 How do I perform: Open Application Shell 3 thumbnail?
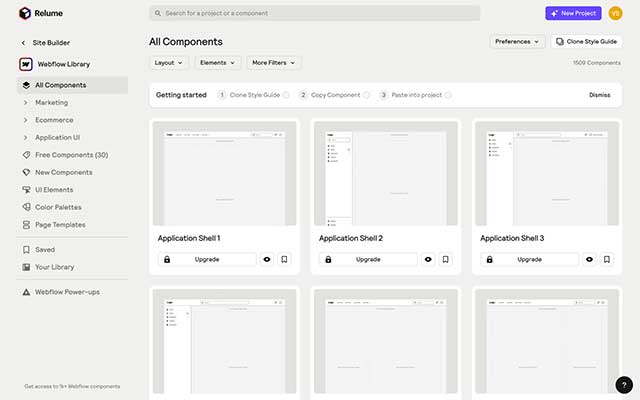547,173
